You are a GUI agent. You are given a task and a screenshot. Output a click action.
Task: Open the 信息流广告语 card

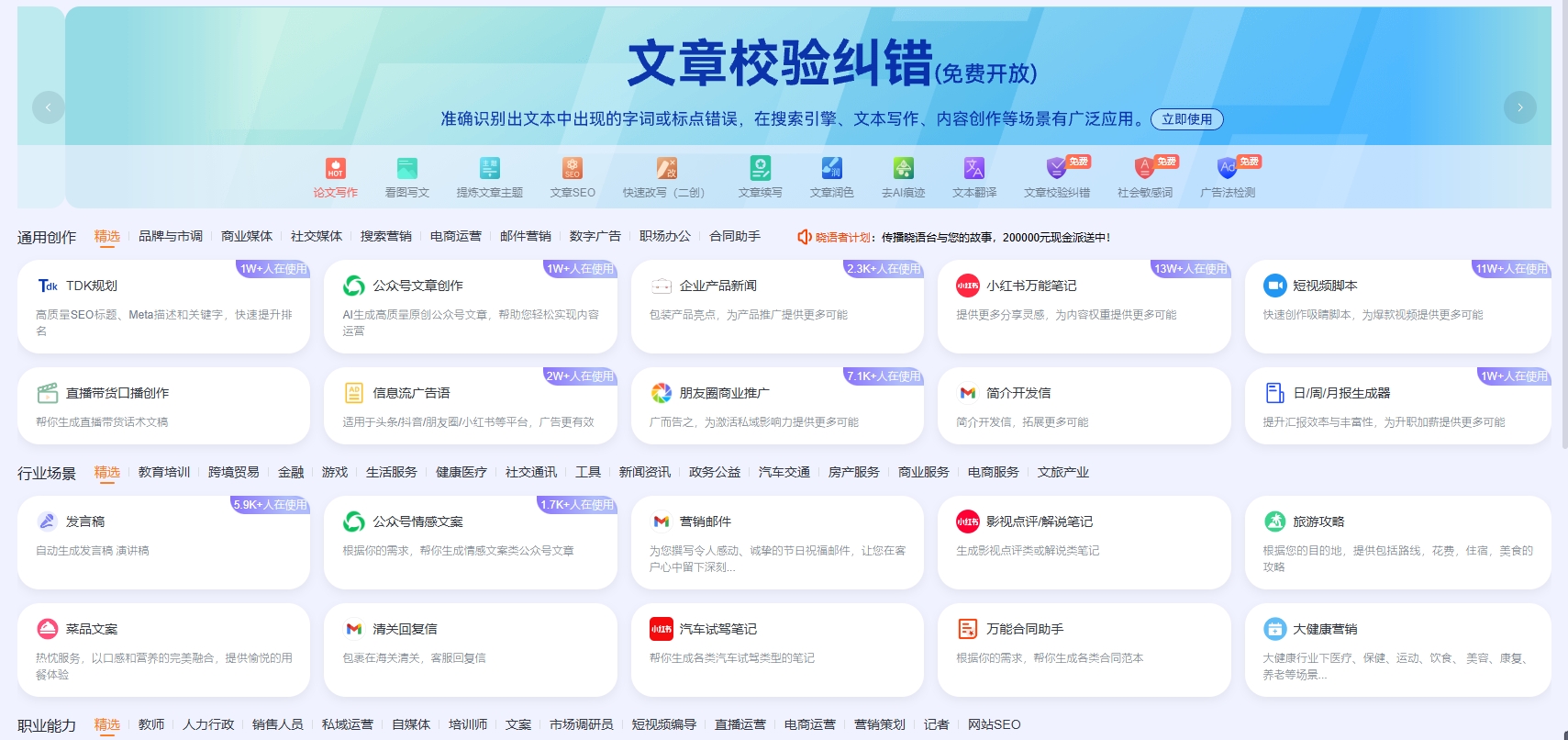point(471,406)
